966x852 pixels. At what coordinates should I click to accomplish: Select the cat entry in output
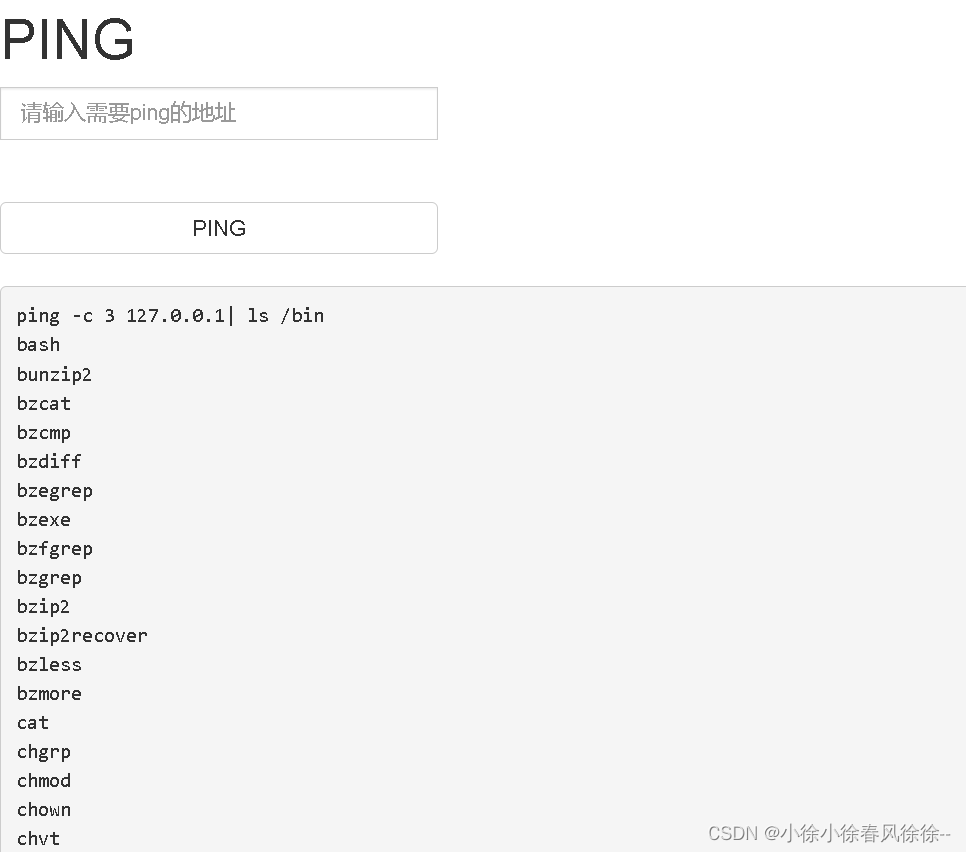pyautogui.click(x=32, y=722)
